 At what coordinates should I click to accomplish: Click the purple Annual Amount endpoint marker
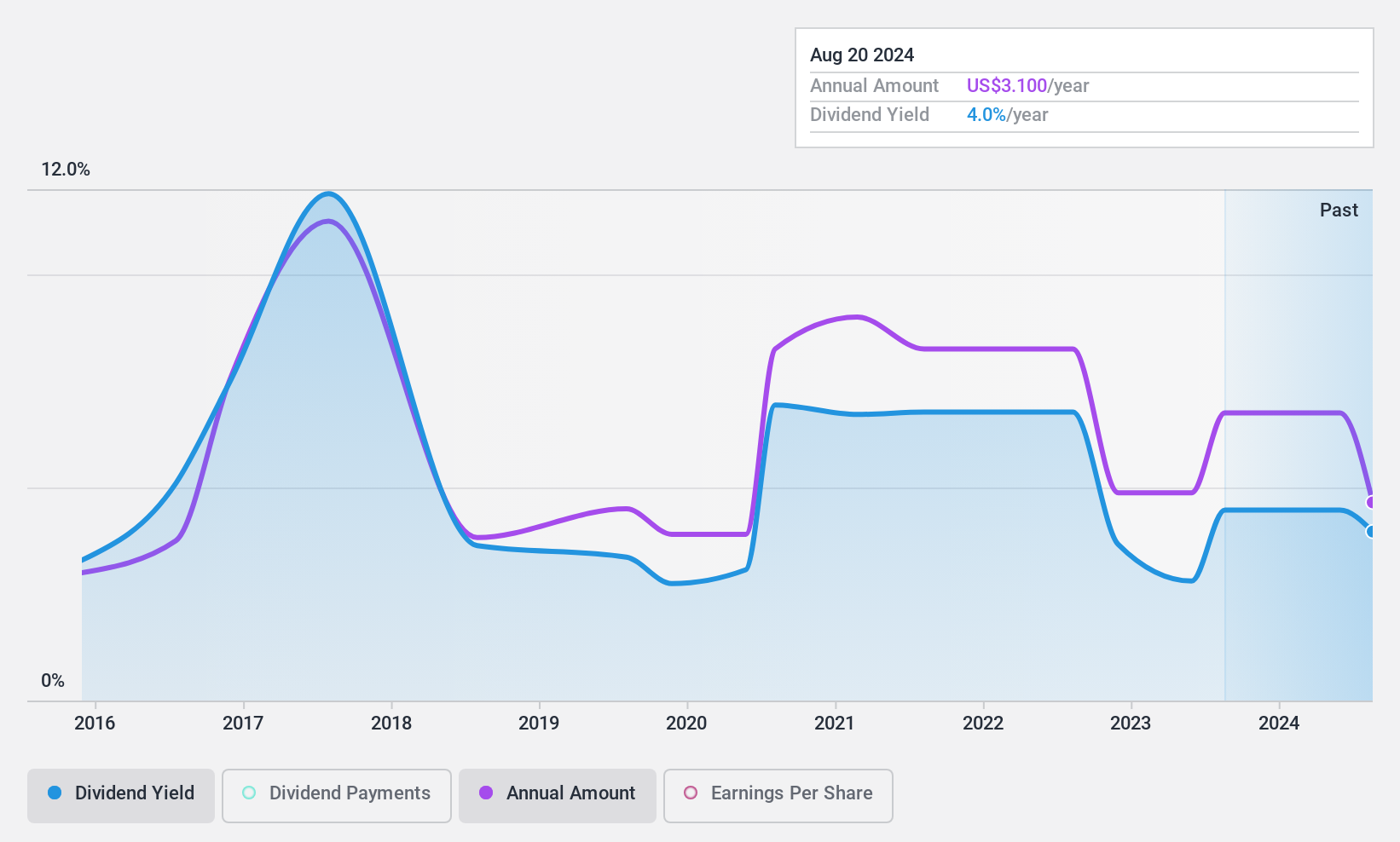pos(1371,502)
